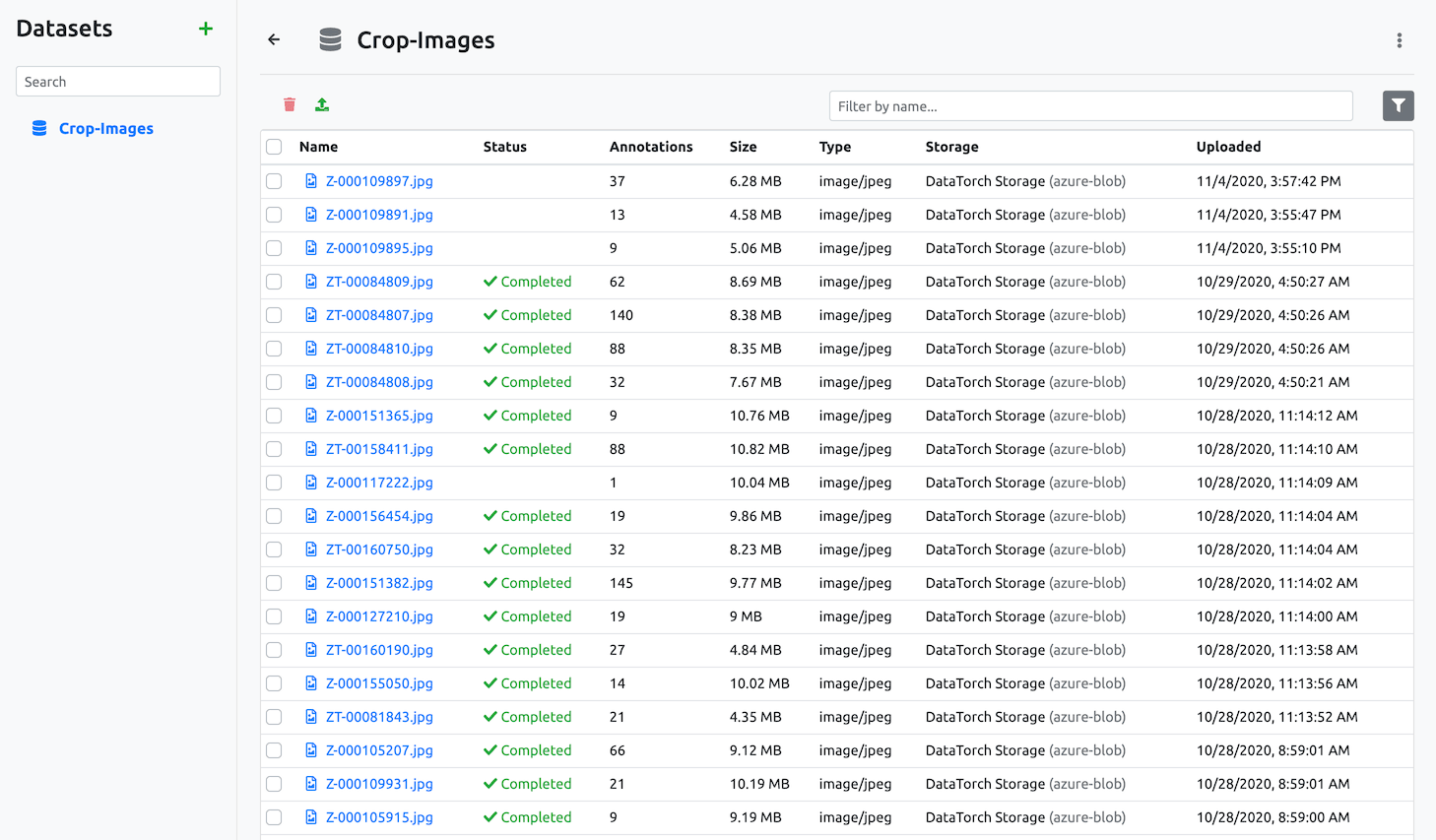1436x840 pixels.
Task: Select the Crop-Images dataset in the sidebar
Action: pos(103,128)
